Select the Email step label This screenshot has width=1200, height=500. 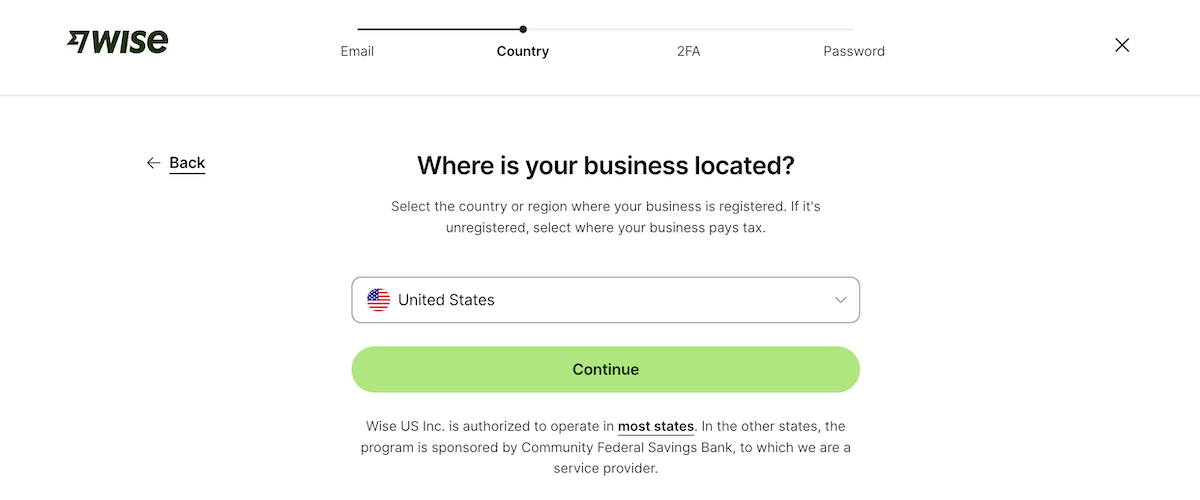point(357,51)
